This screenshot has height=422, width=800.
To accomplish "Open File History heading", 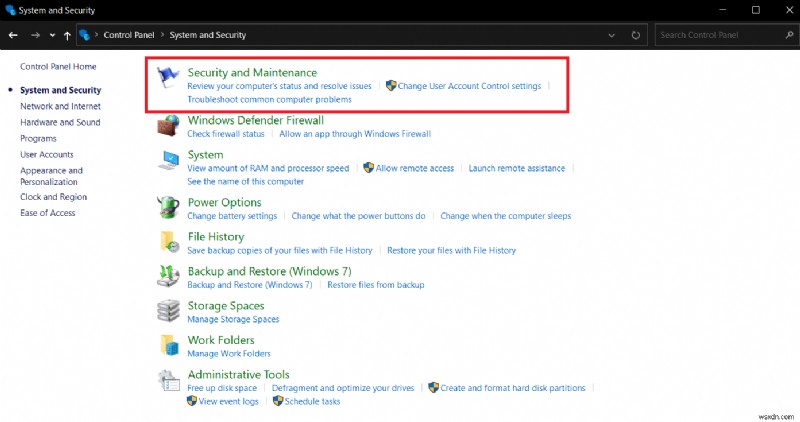I will click(216, 237).
